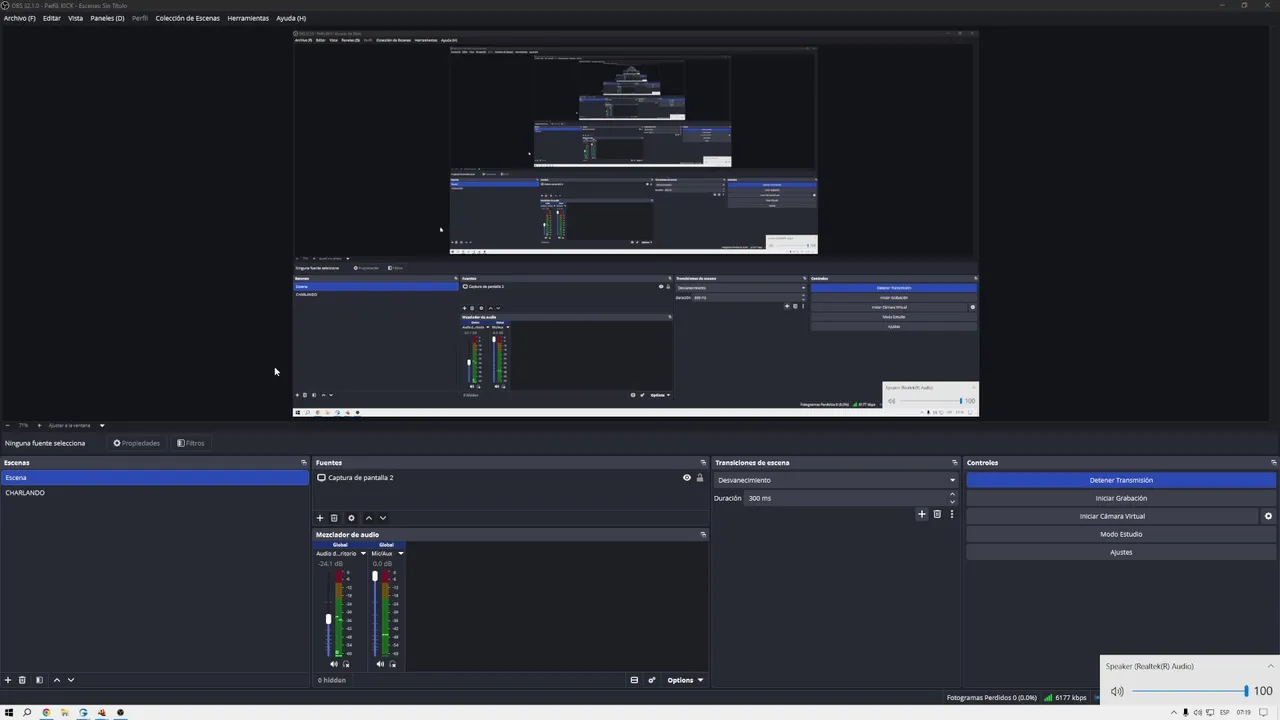Move source up in Fuentes list
This screenshot has height=720, width=1280.
368,518
